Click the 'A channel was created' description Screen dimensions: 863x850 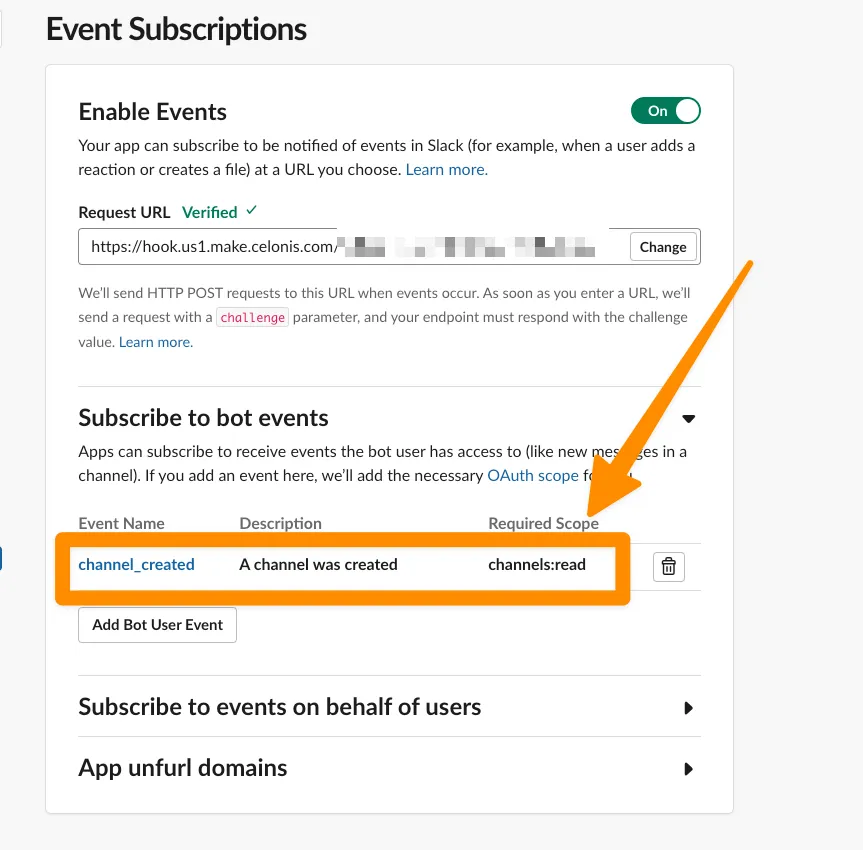pyautogui.click(x=319, y=565)
